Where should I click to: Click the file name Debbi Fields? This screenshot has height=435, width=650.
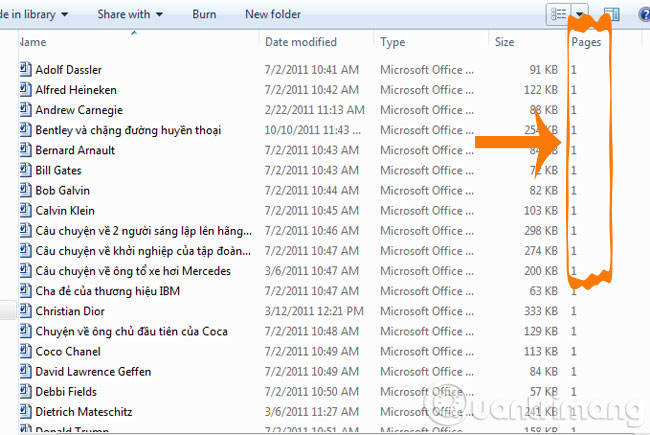(x=66, y=391)
